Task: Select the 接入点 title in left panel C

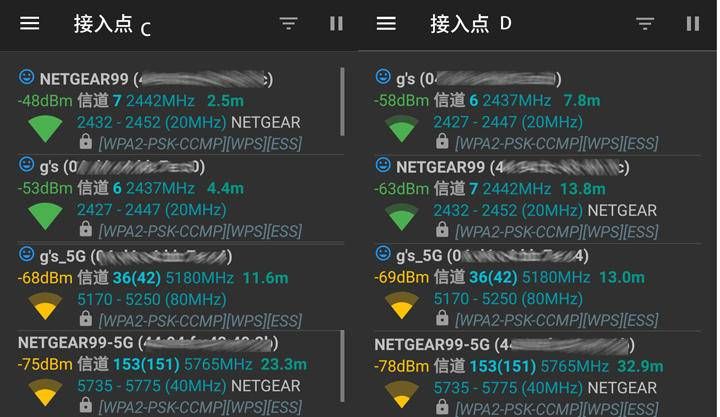Action: pyautogui.click(x=103, y=24)
